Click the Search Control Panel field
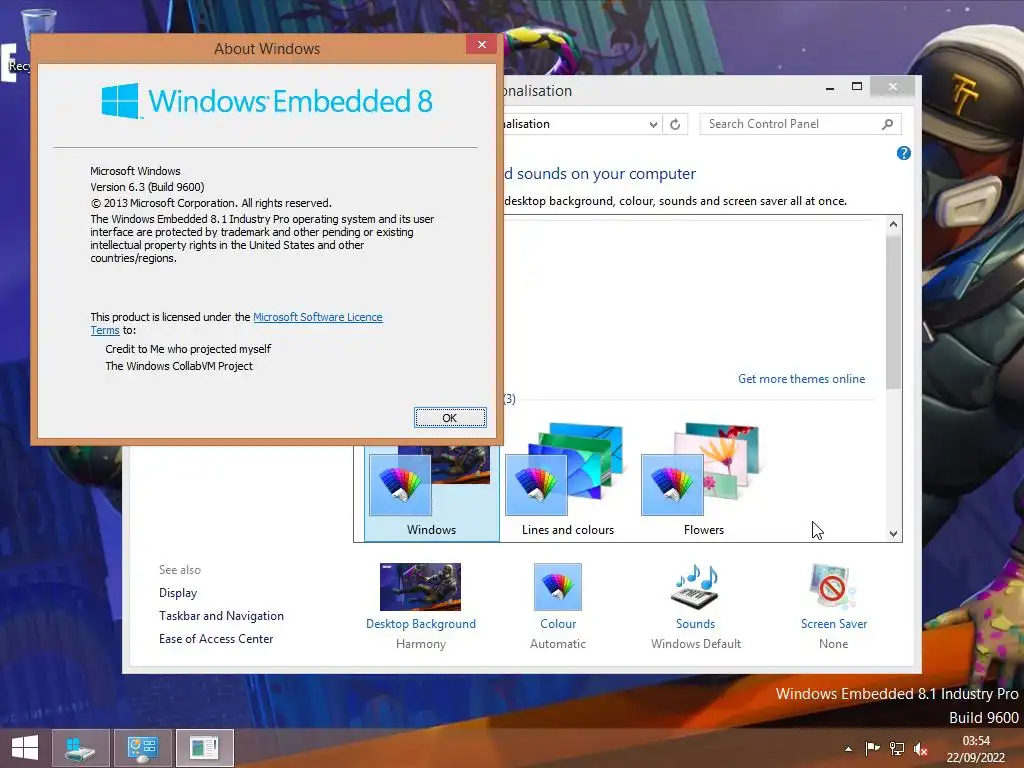Viewport: 1024px width, 768px height. pos(801,124)
